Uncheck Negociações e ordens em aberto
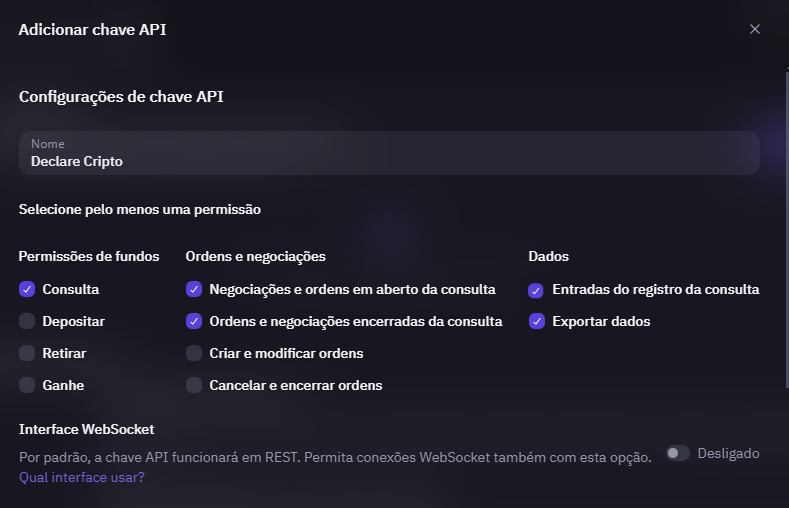This screenshot has width=789, height=508. [194, 289]
